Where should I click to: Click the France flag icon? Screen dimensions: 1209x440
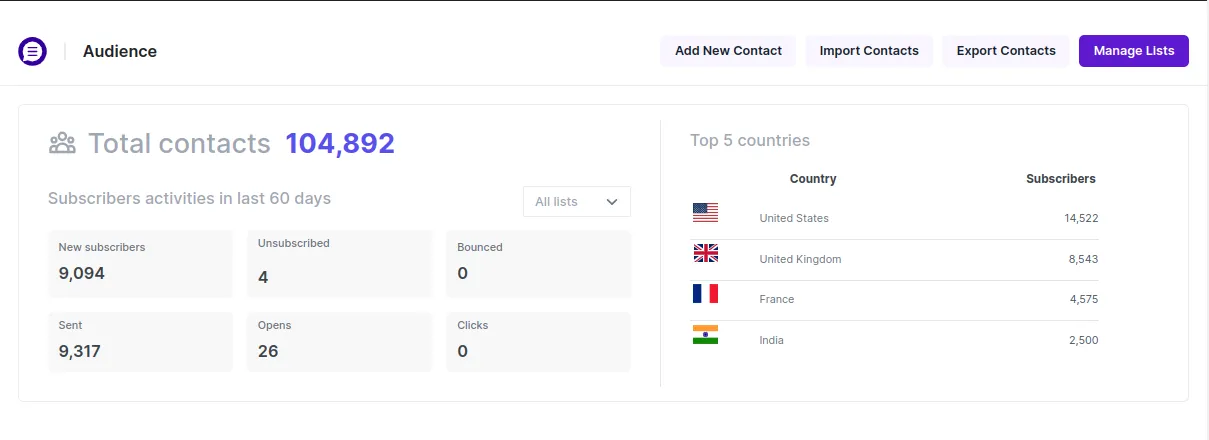click(705, 294)
